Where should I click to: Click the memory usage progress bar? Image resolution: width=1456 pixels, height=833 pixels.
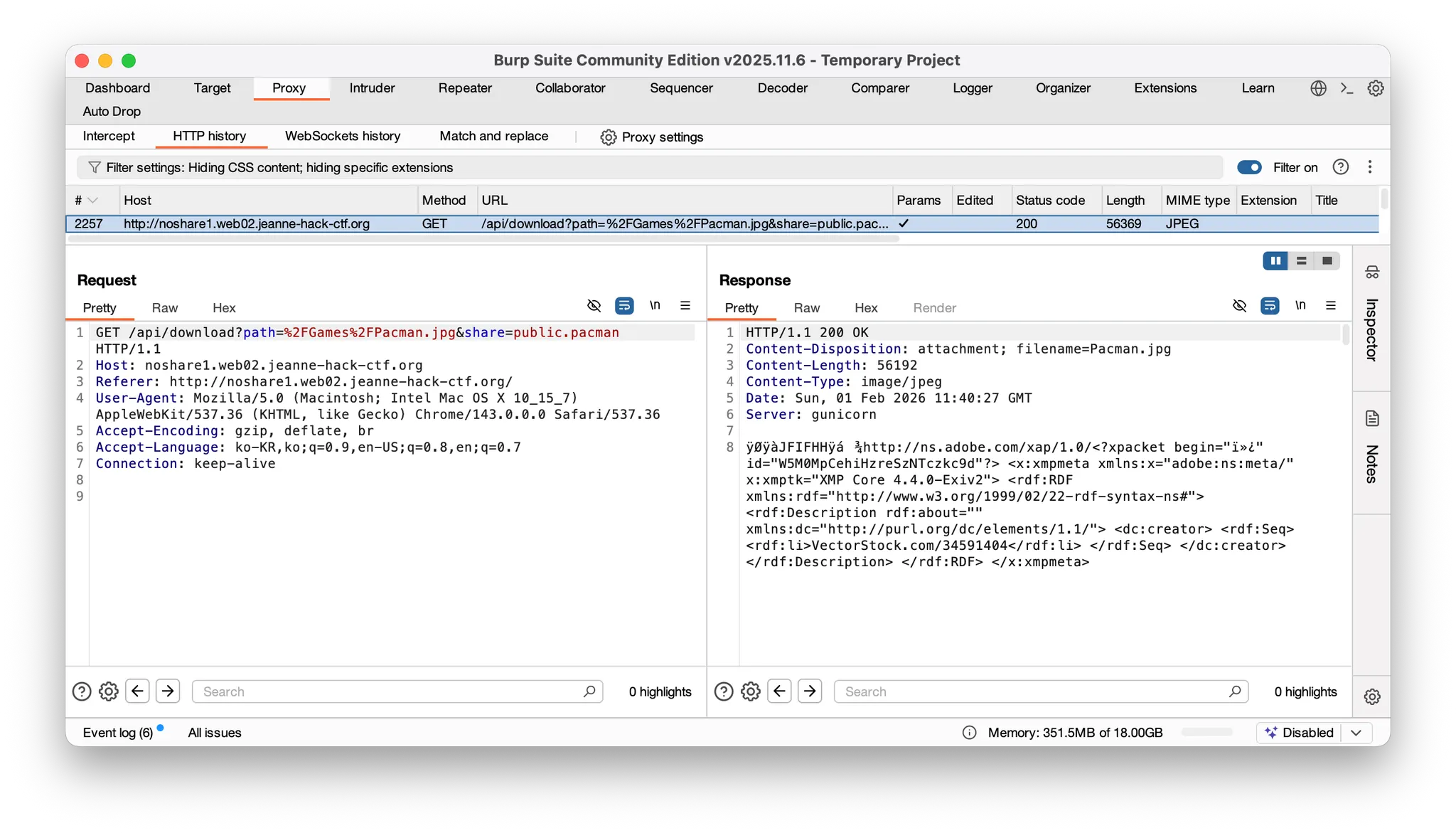point(1206,733)
